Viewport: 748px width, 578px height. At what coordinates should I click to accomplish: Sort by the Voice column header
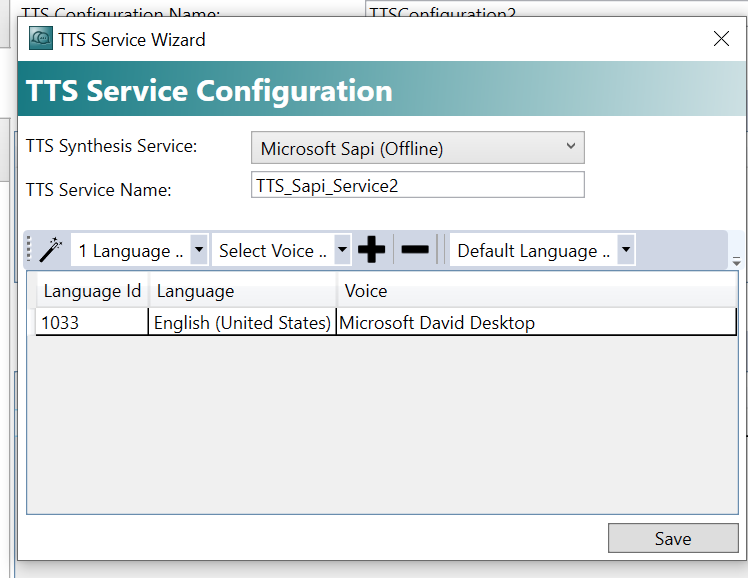pyautogui.click(x=537, y=290)
